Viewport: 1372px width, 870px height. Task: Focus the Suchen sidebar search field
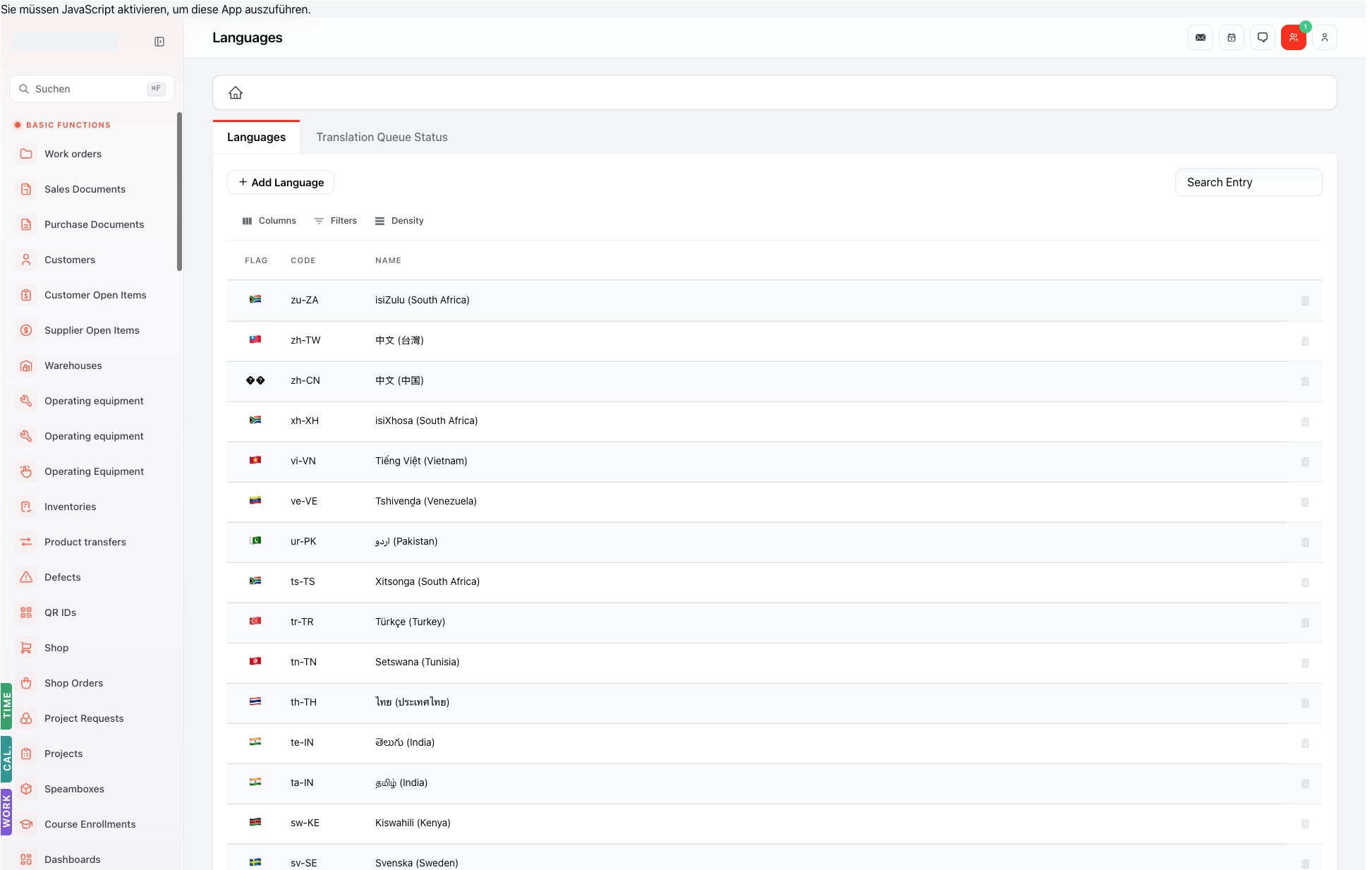pos(92,89)
